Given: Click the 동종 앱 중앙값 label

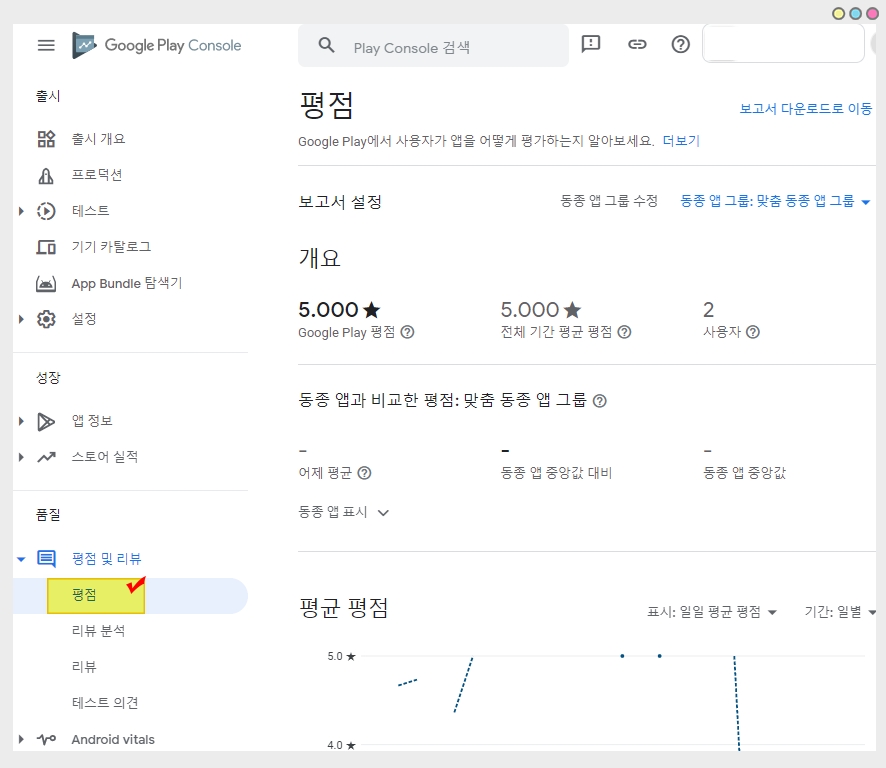Looking at the screenshot, I should tap(745, 473).
